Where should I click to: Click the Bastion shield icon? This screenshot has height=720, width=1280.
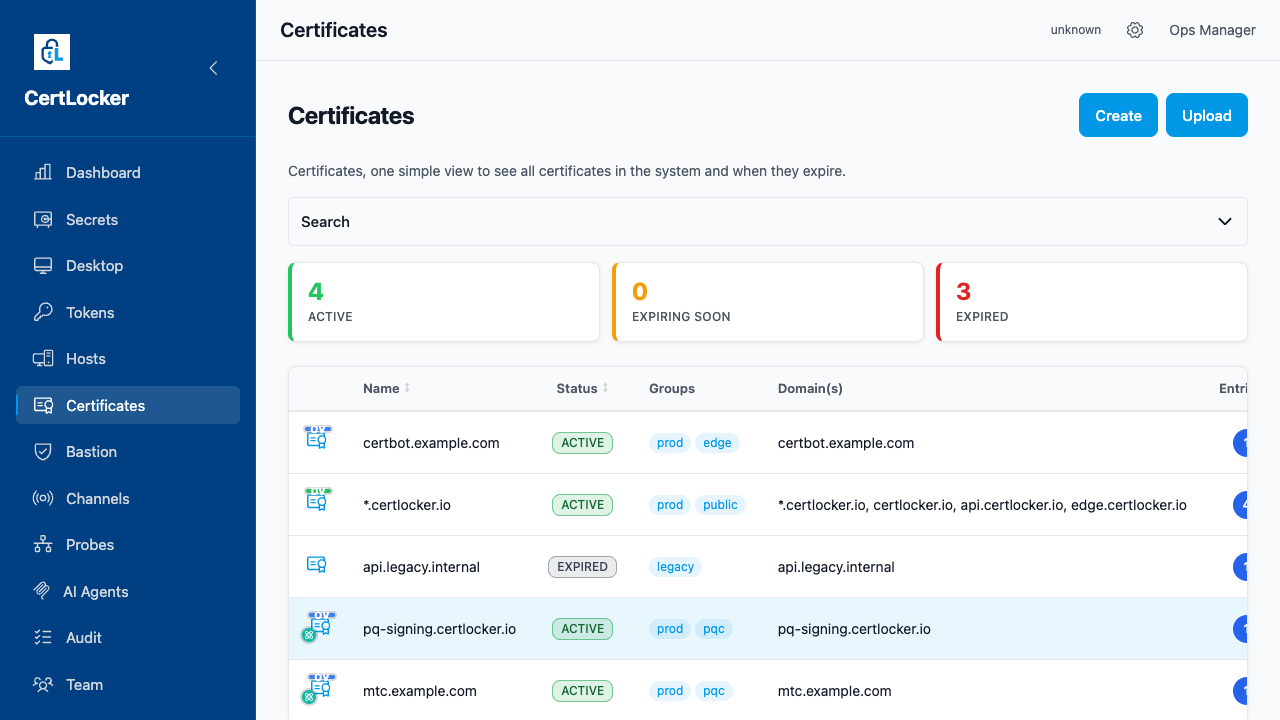[x=43, y=452]
